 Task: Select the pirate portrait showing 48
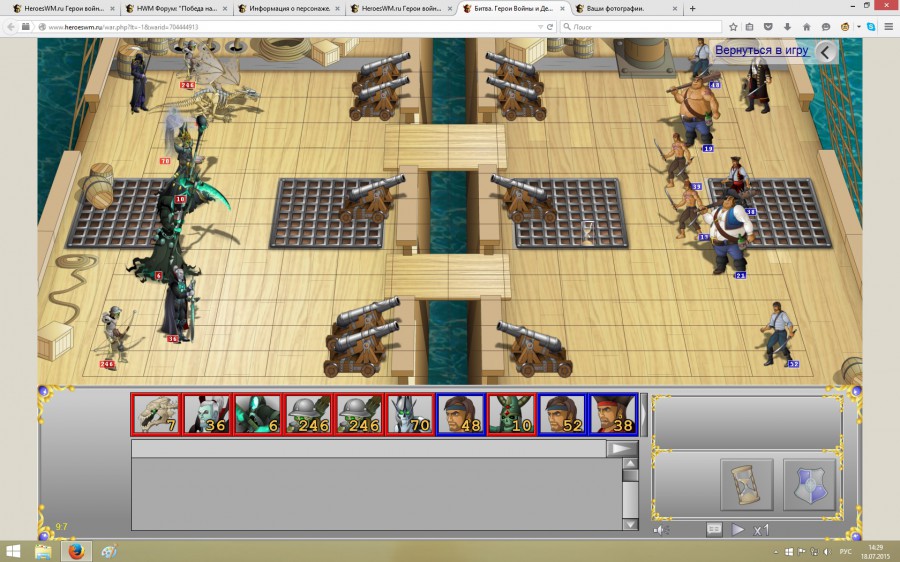click(460, 414)
